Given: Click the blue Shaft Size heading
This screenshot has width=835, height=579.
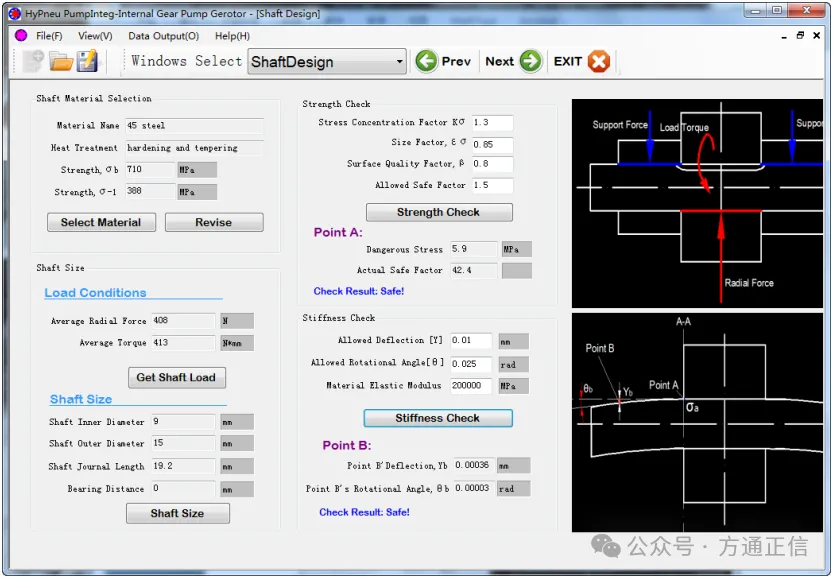Looking at the screenshot, I should [81, 399].
